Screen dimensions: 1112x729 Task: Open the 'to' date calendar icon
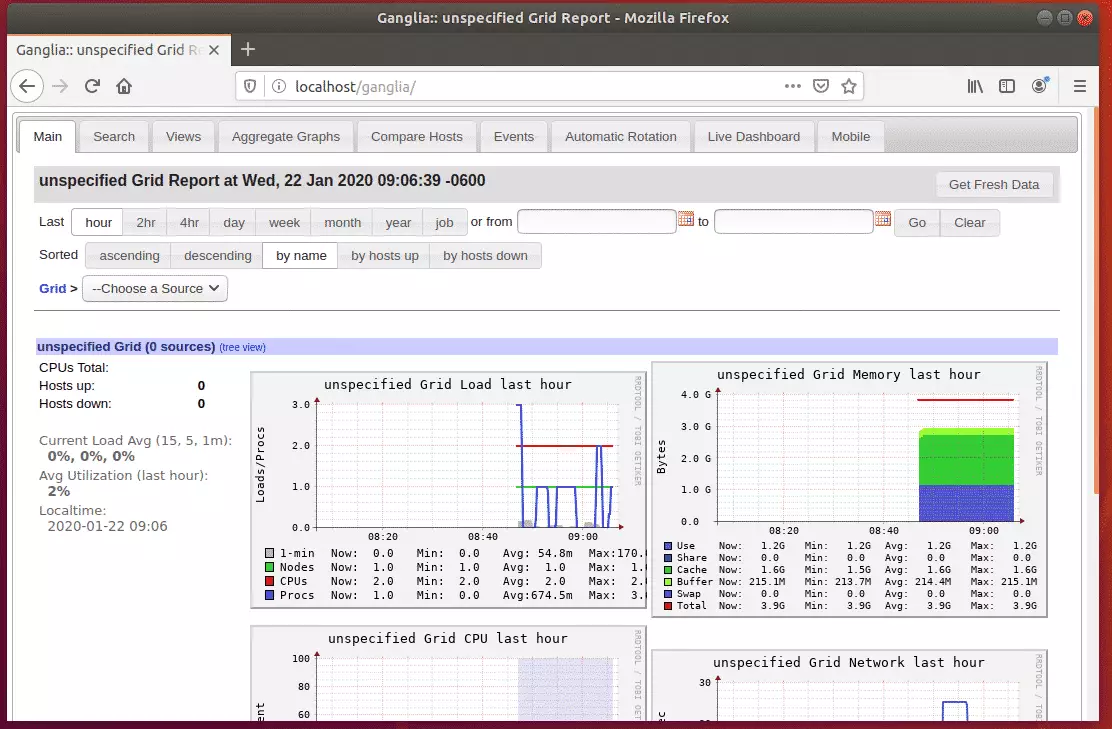click(883, 219)
